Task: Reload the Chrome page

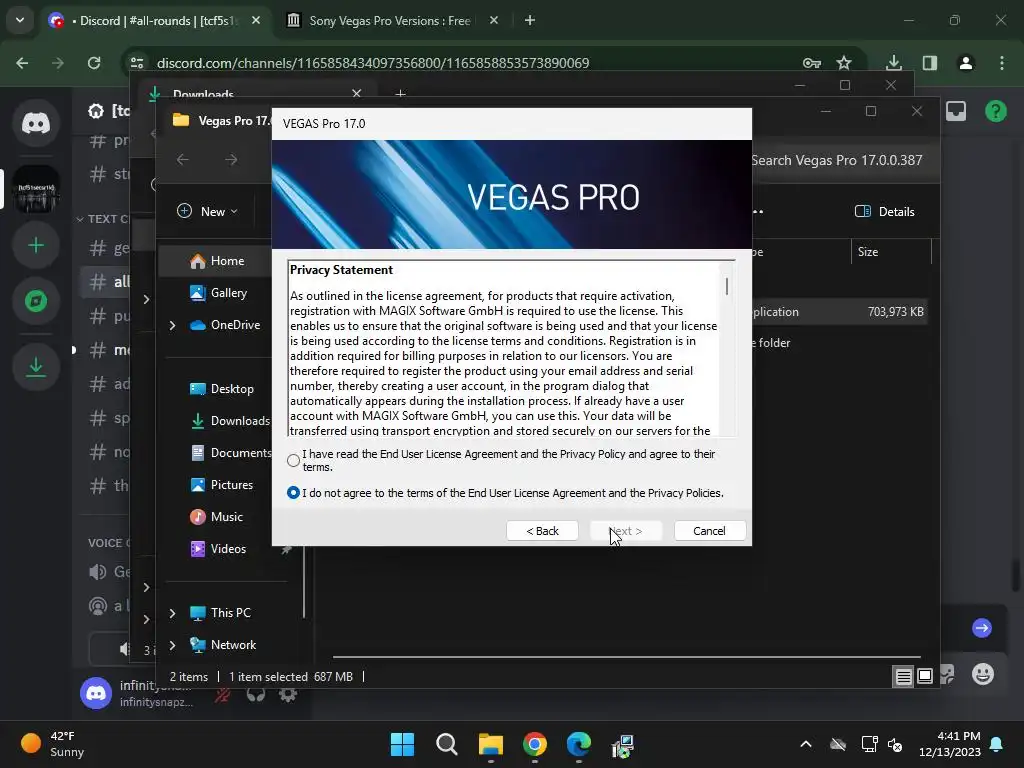Action: point(94,63)
